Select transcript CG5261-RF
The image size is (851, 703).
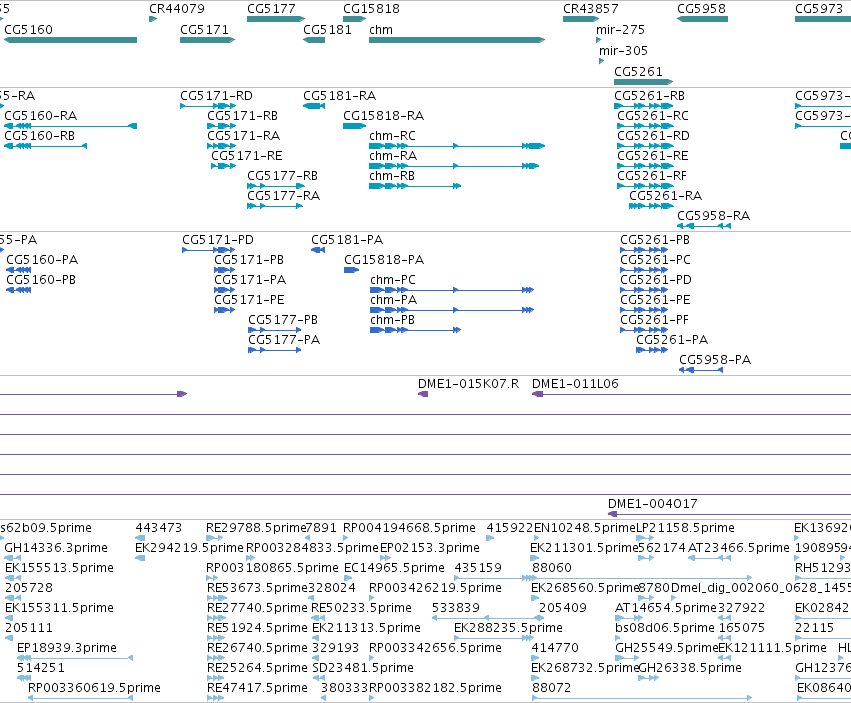(x=652, y=176)
